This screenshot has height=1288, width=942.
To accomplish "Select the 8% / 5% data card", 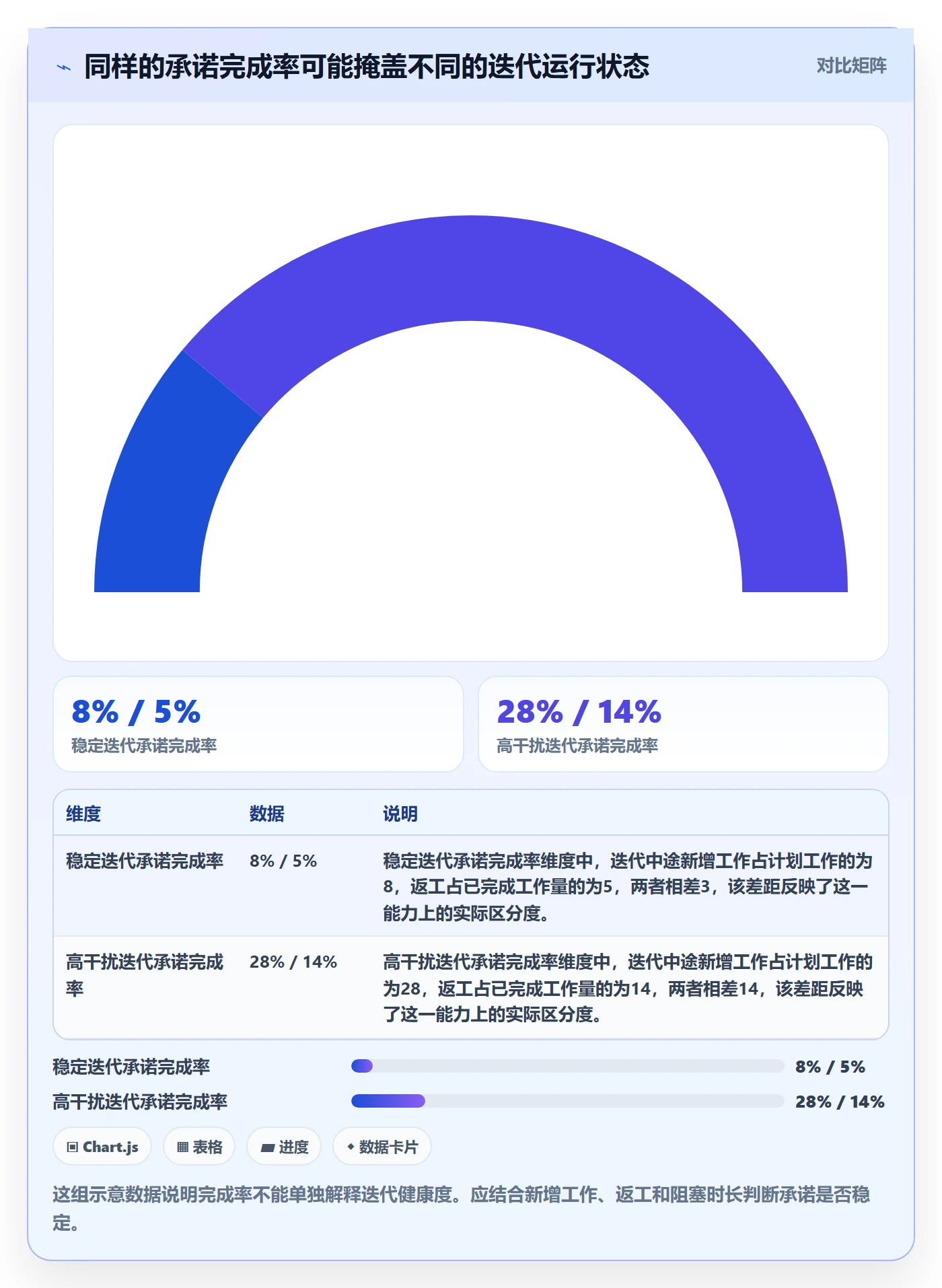I will [258, 724].
